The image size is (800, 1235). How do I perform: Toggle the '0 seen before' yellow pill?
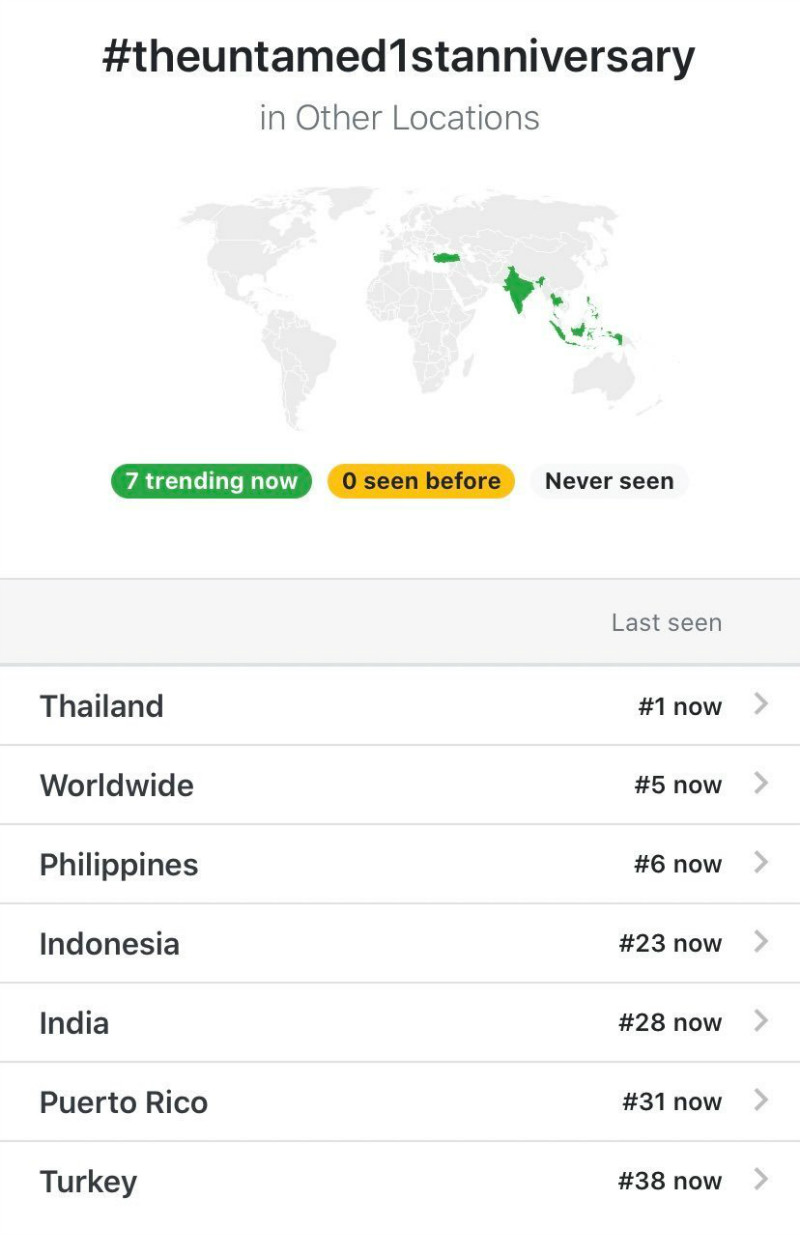tap(421, 481)
